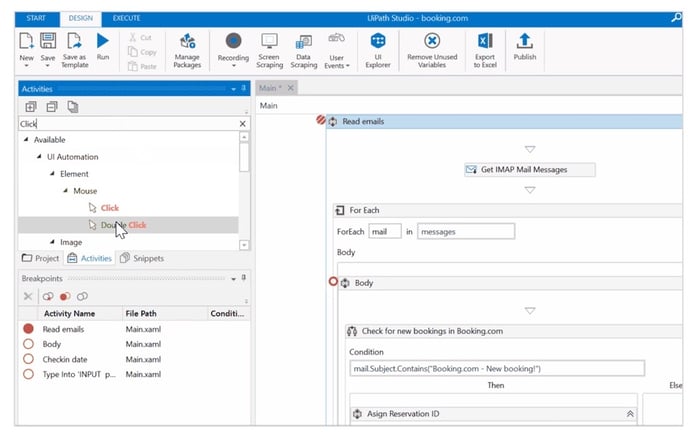Image resolution: width=700 pixels, height=438 pixels.
Task: Pin the Activities panel
Action: 244,88
